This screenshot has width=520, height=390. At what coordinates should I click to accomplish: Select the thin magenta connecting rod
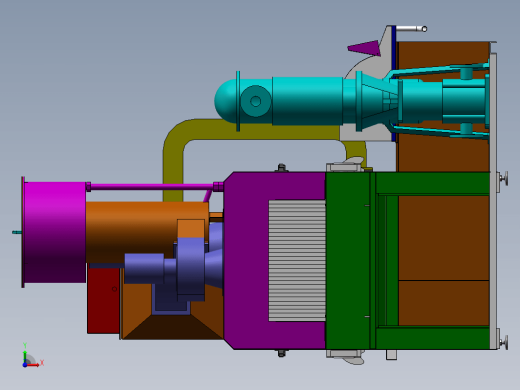152,187
